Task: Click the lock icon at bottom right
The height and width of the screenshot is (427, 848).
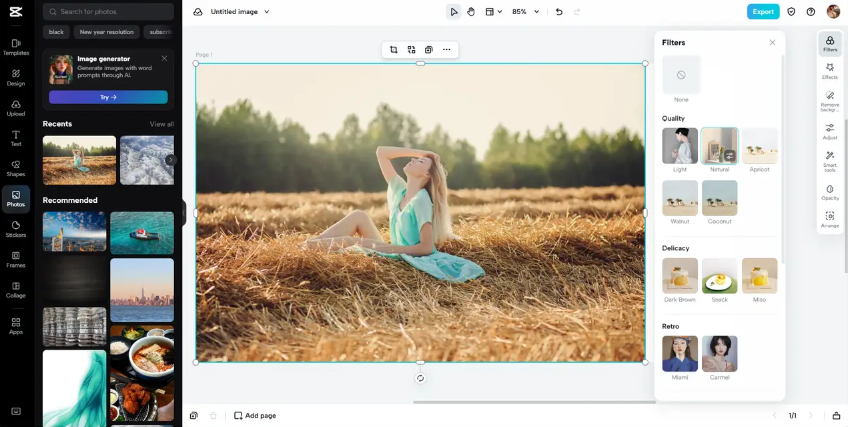Action: coord(836,416)
